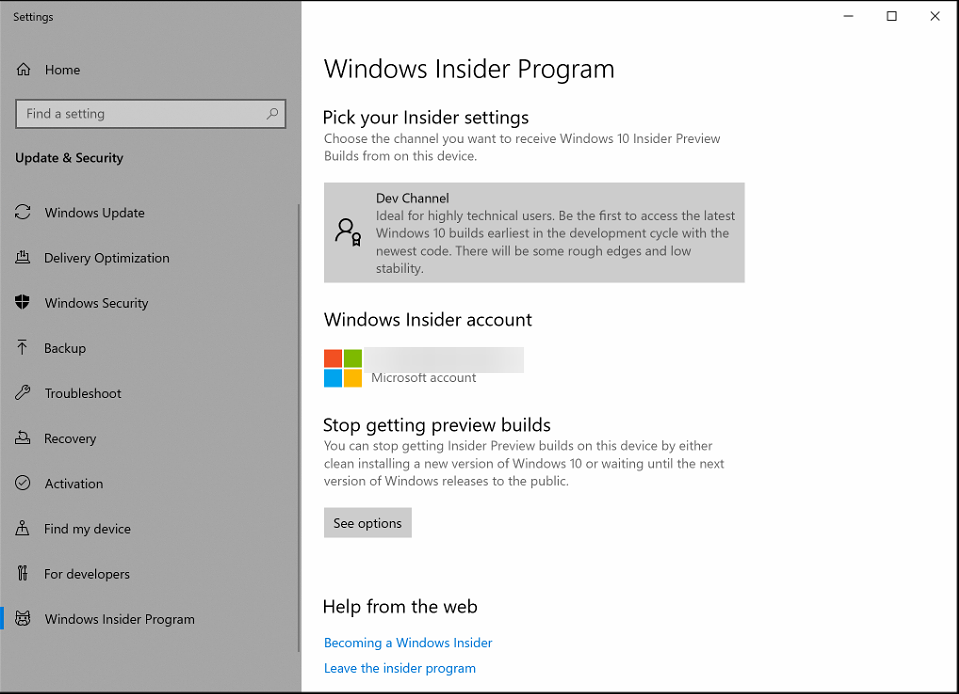Click the sidebar vertical scrollbar
The width and height of the screenshot is (959, 694).
coord(299,428)
